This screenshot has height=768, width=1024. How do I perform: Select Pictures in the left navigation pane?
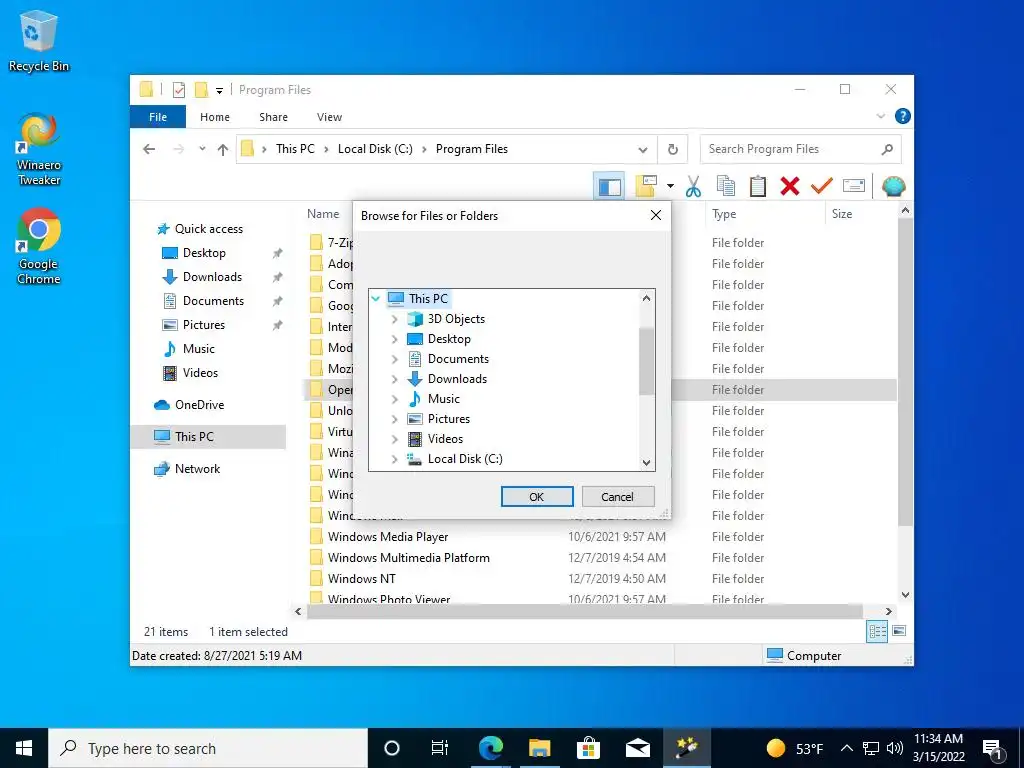[203, 325]
